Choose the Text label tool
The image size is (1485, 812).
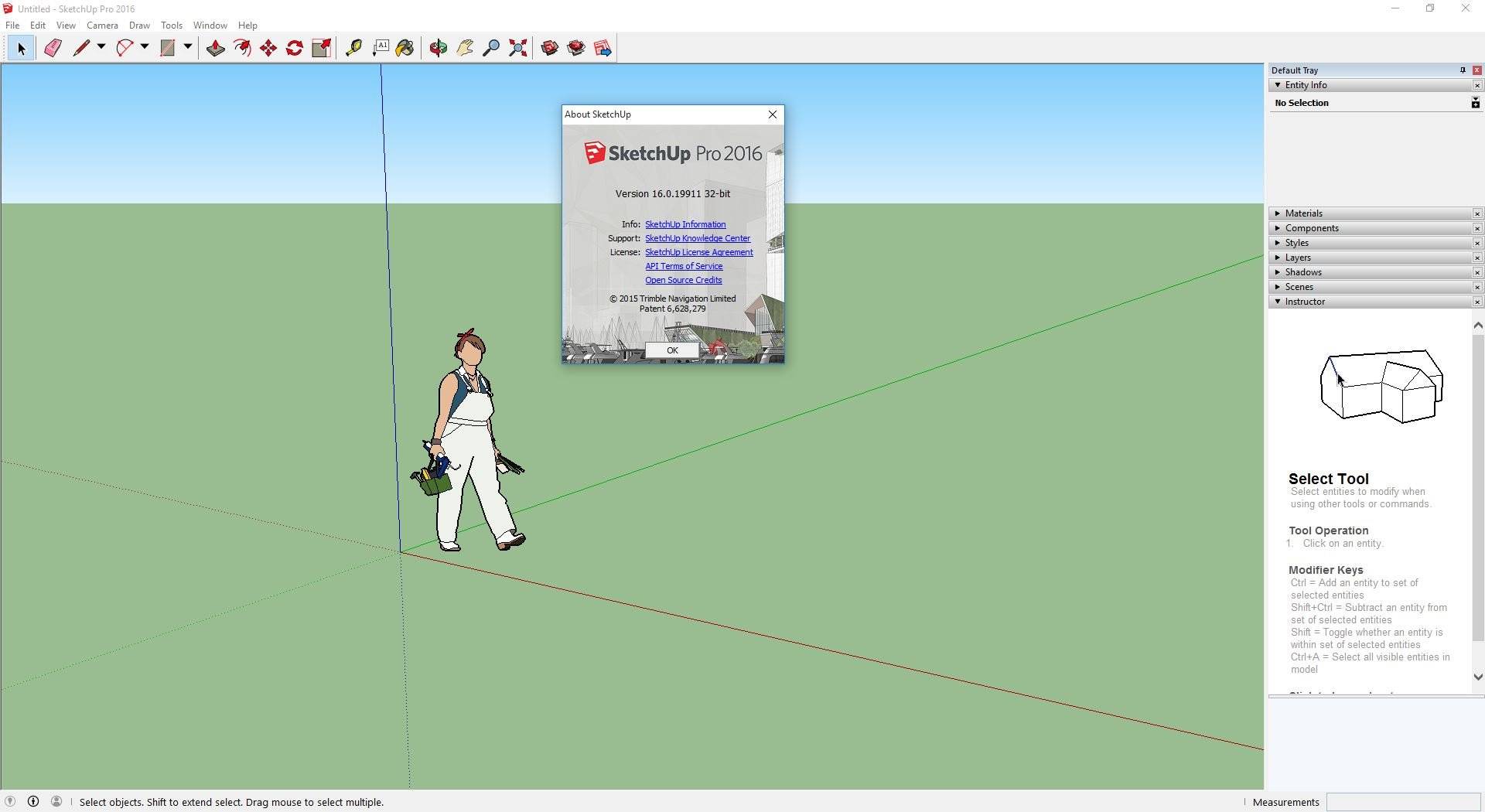coord(381,48)
